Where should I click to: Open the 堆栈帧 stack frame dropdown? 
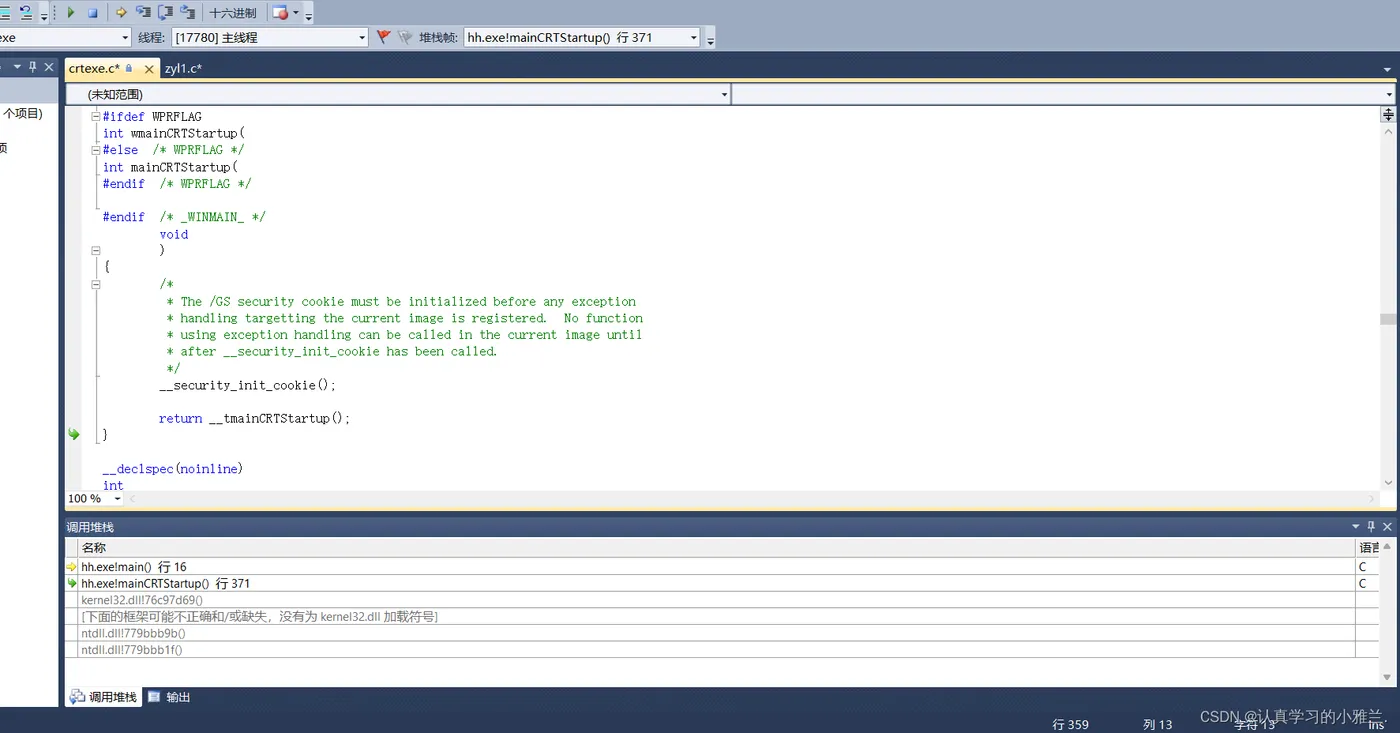tap(582, 37)
